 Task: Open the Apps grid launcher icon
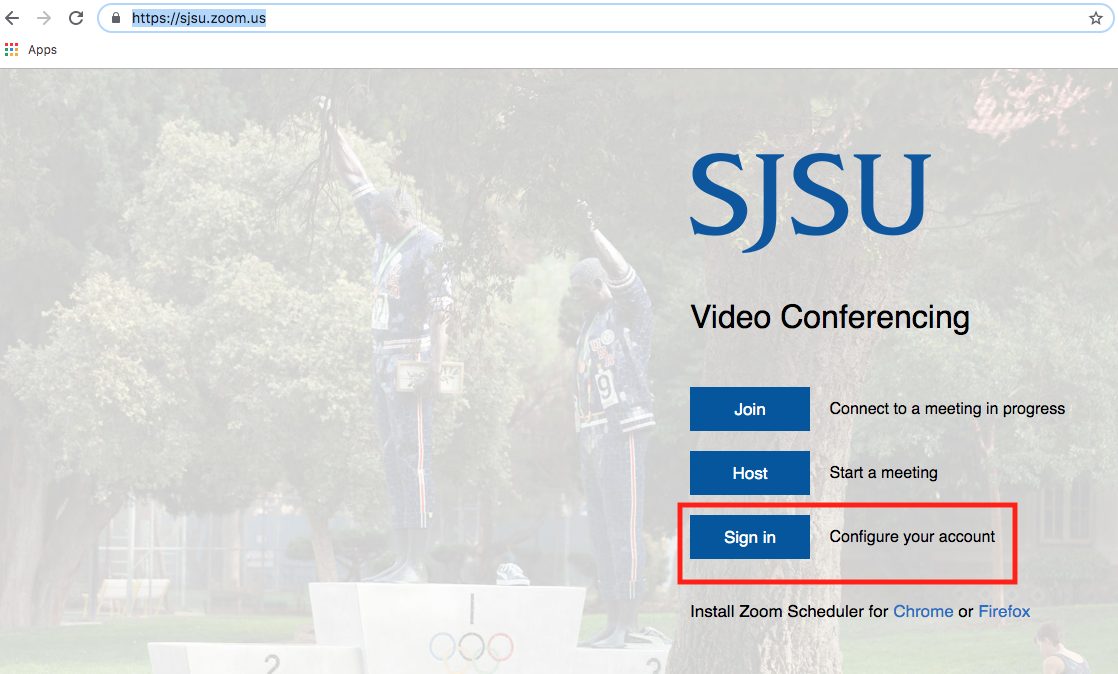11,49
